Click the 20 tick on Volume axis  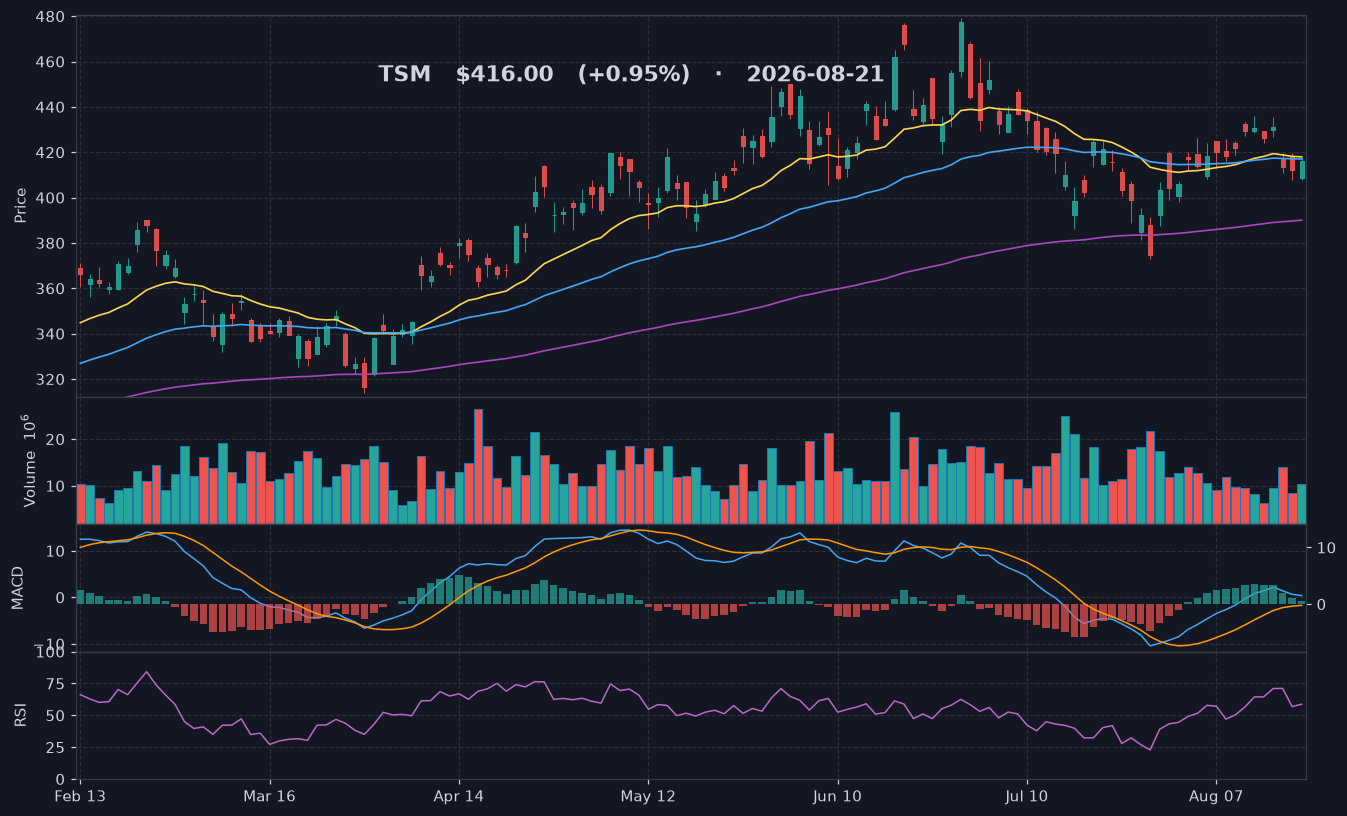pyautogui.click(x=56, y=440)
